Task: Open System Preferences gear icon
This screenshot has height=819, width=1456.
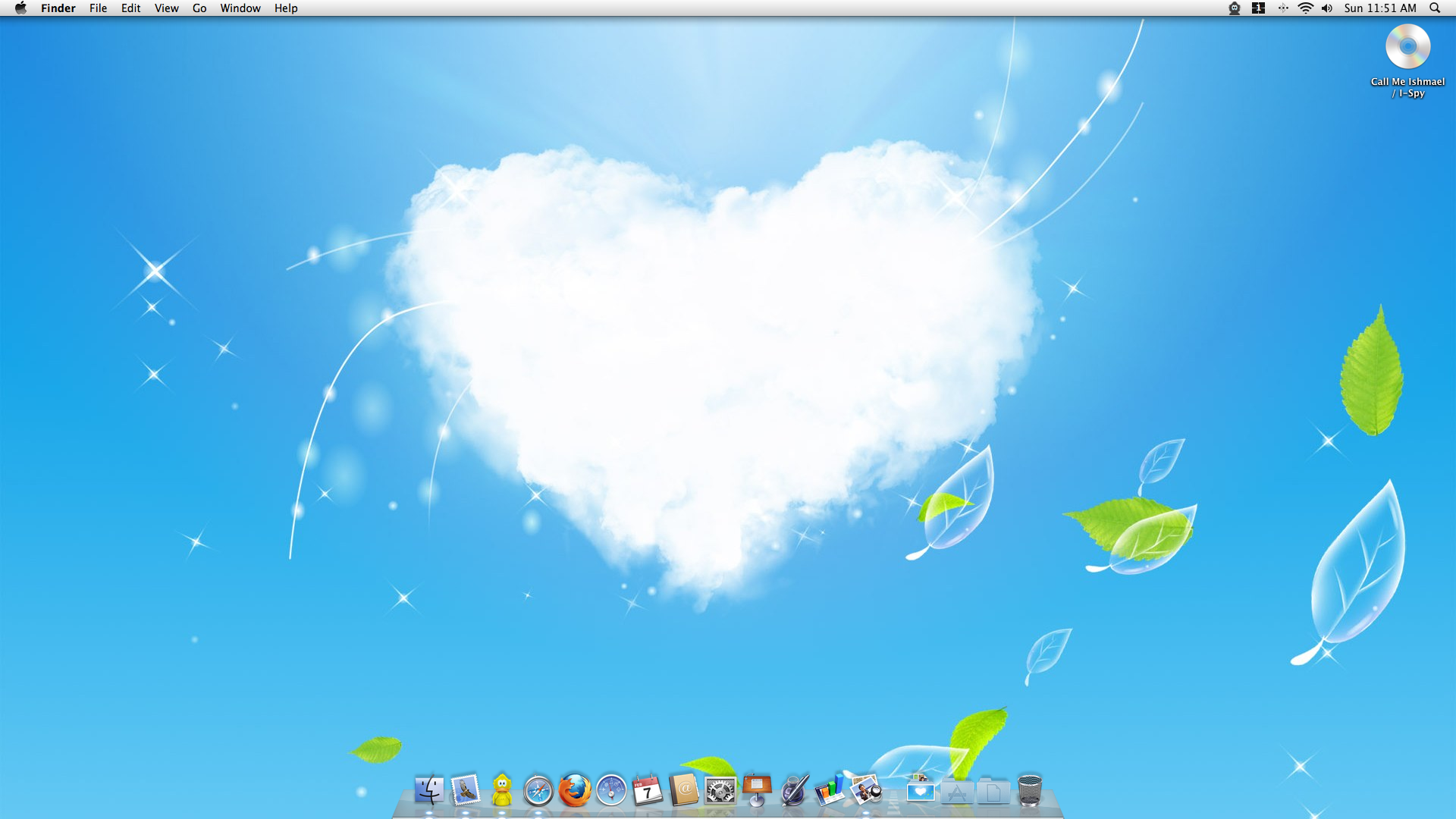Action: point(720,791)
